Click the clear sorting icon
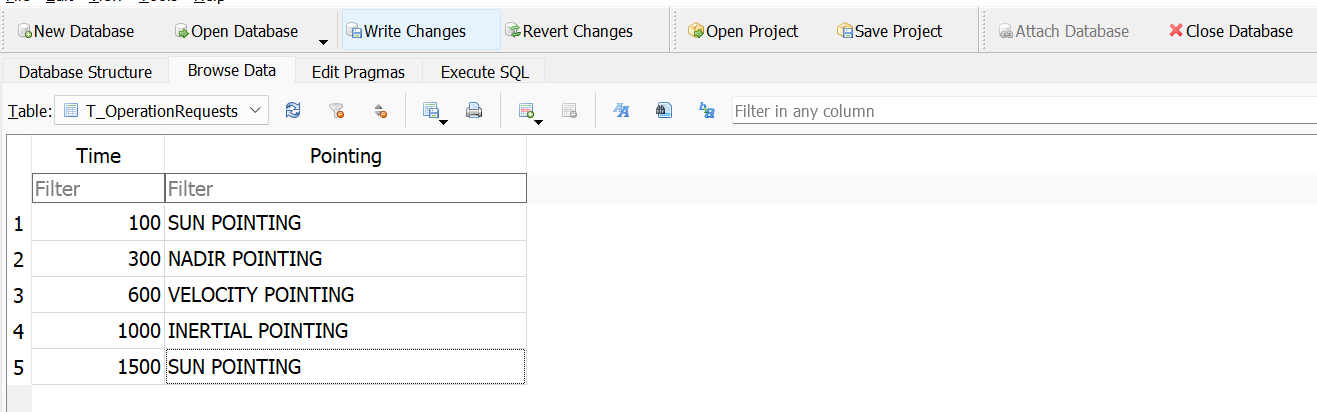 coord(380,111)
